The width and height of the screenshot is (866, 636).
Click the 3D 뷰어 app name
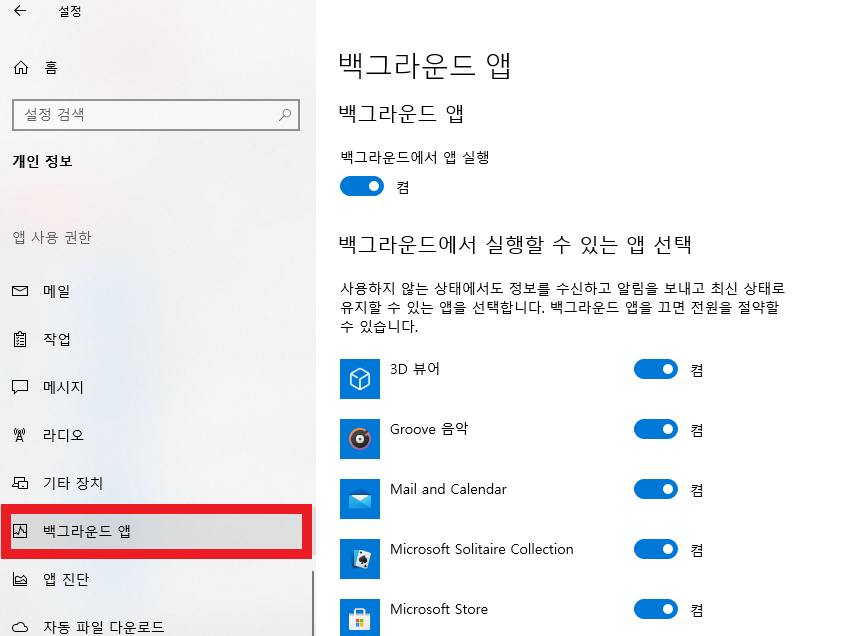tap(415, 369)
